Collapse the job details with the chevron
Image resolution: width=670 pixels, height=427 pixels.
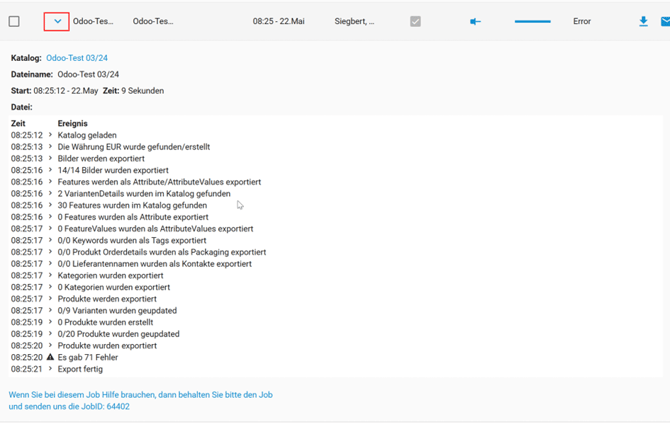coord(57,21)
